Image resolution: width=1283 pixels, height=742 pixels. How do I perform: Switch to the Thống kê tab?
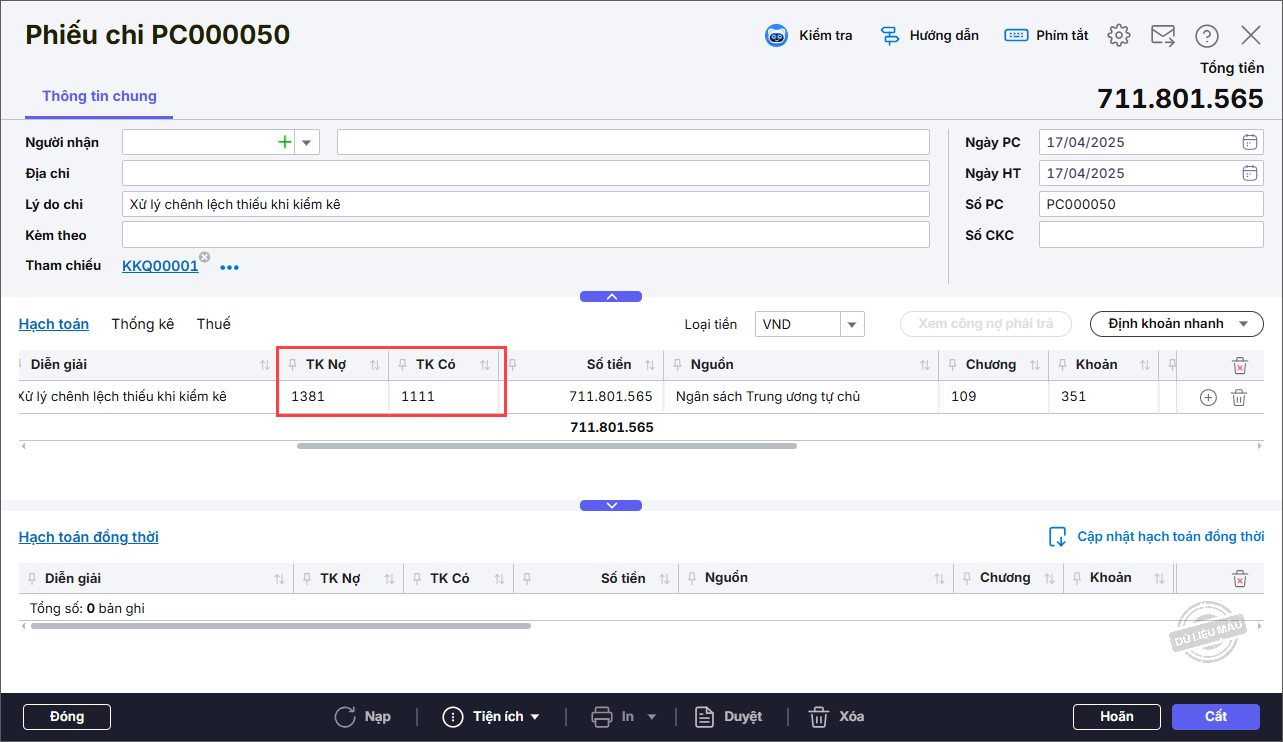coord(143,324)
